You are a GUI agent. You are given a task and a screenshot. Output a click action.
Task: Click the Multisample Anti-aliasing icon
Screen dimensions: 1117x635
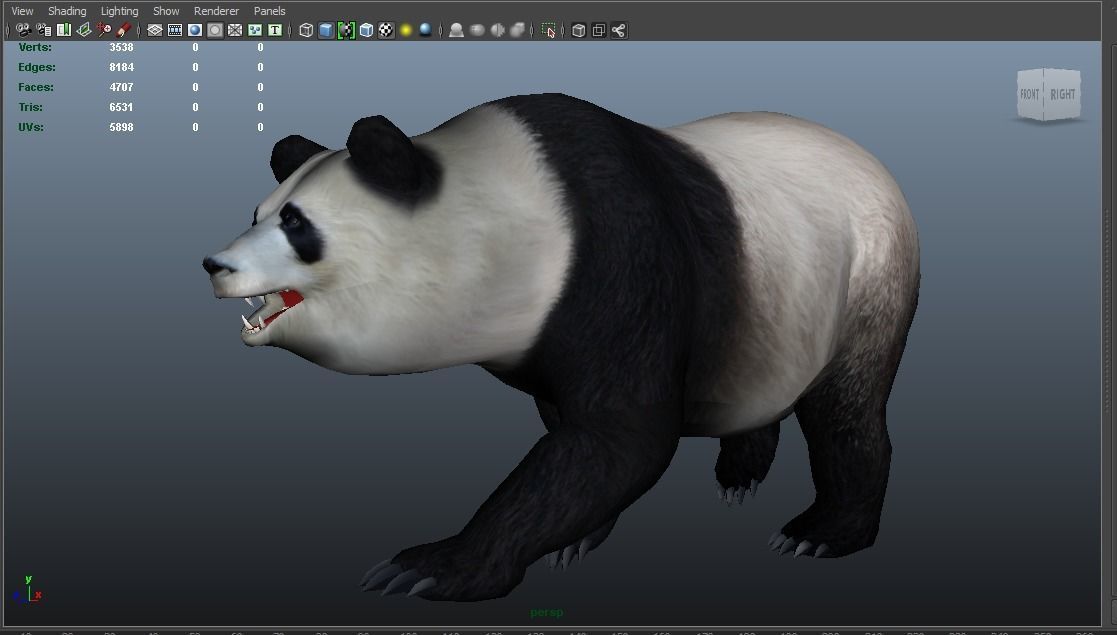coord(518,30)
